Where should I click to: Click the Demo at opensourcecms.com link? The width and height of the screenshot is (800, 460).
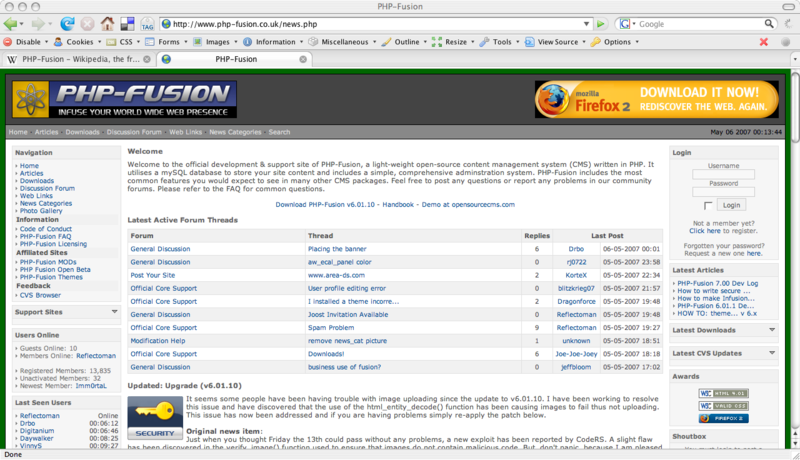(x=468, y=205)
